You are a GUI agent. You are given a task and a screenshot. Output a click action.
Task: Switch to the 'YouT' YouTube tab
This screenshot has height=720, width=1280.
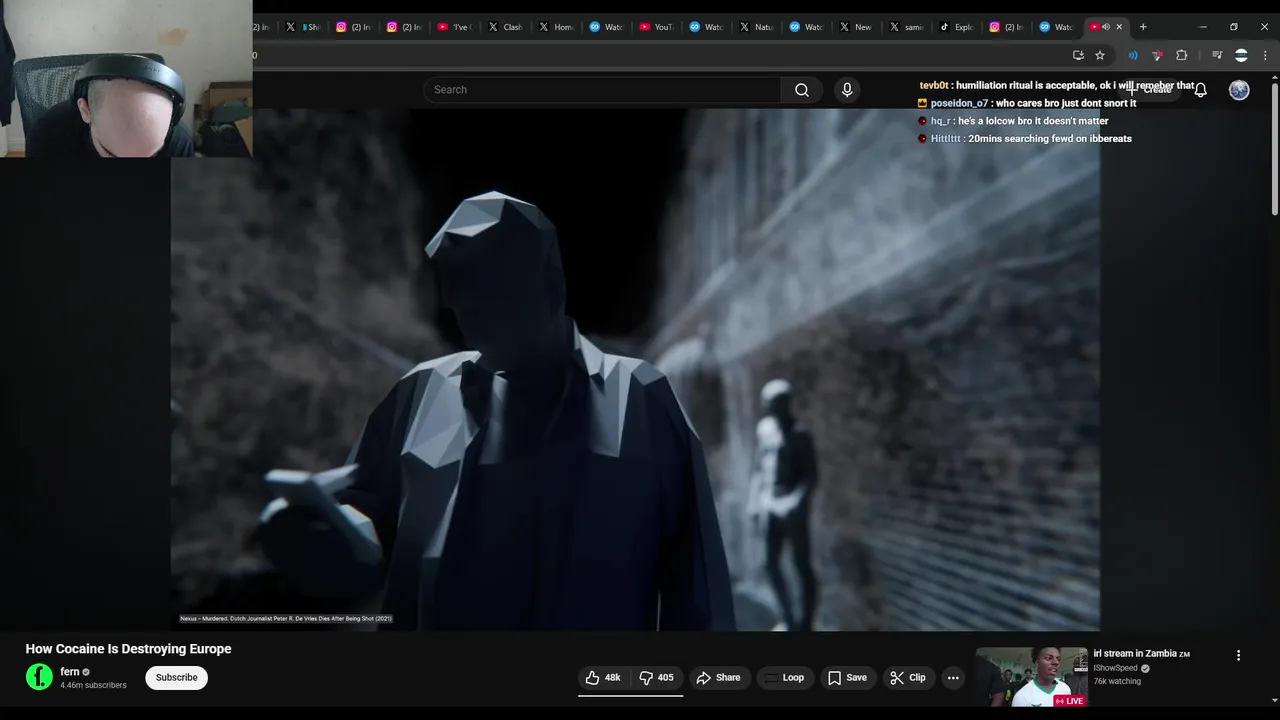coord(657,27)
